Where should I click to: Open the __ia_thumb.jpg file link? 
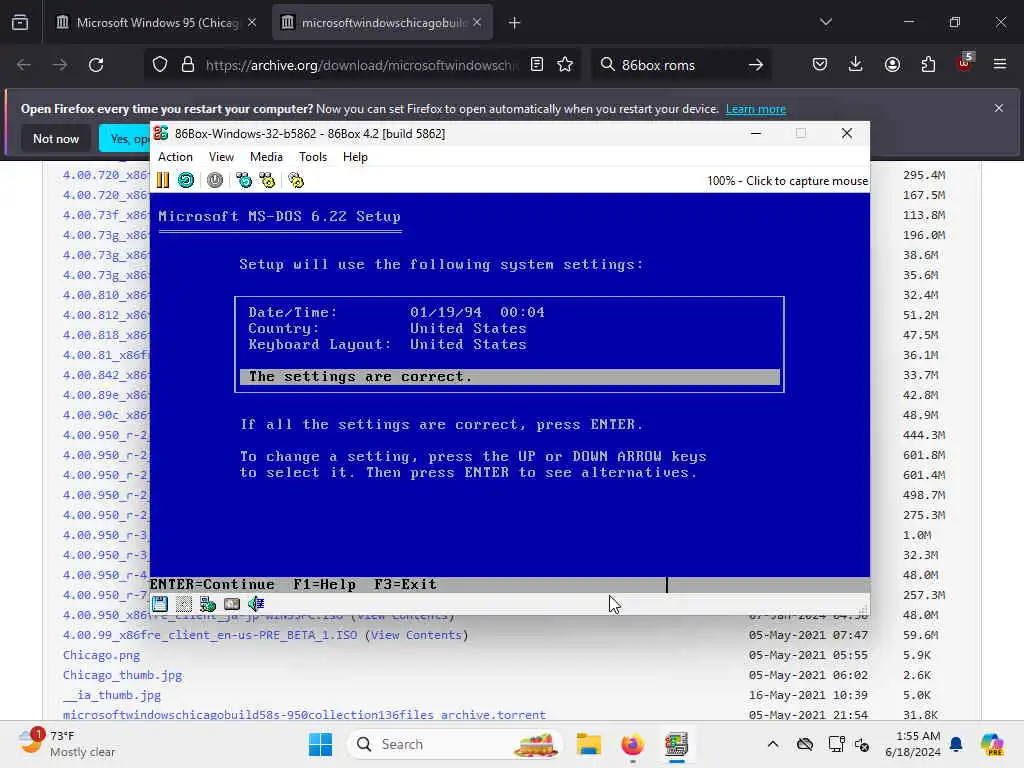pyautogui.click(x=112, y=696)
